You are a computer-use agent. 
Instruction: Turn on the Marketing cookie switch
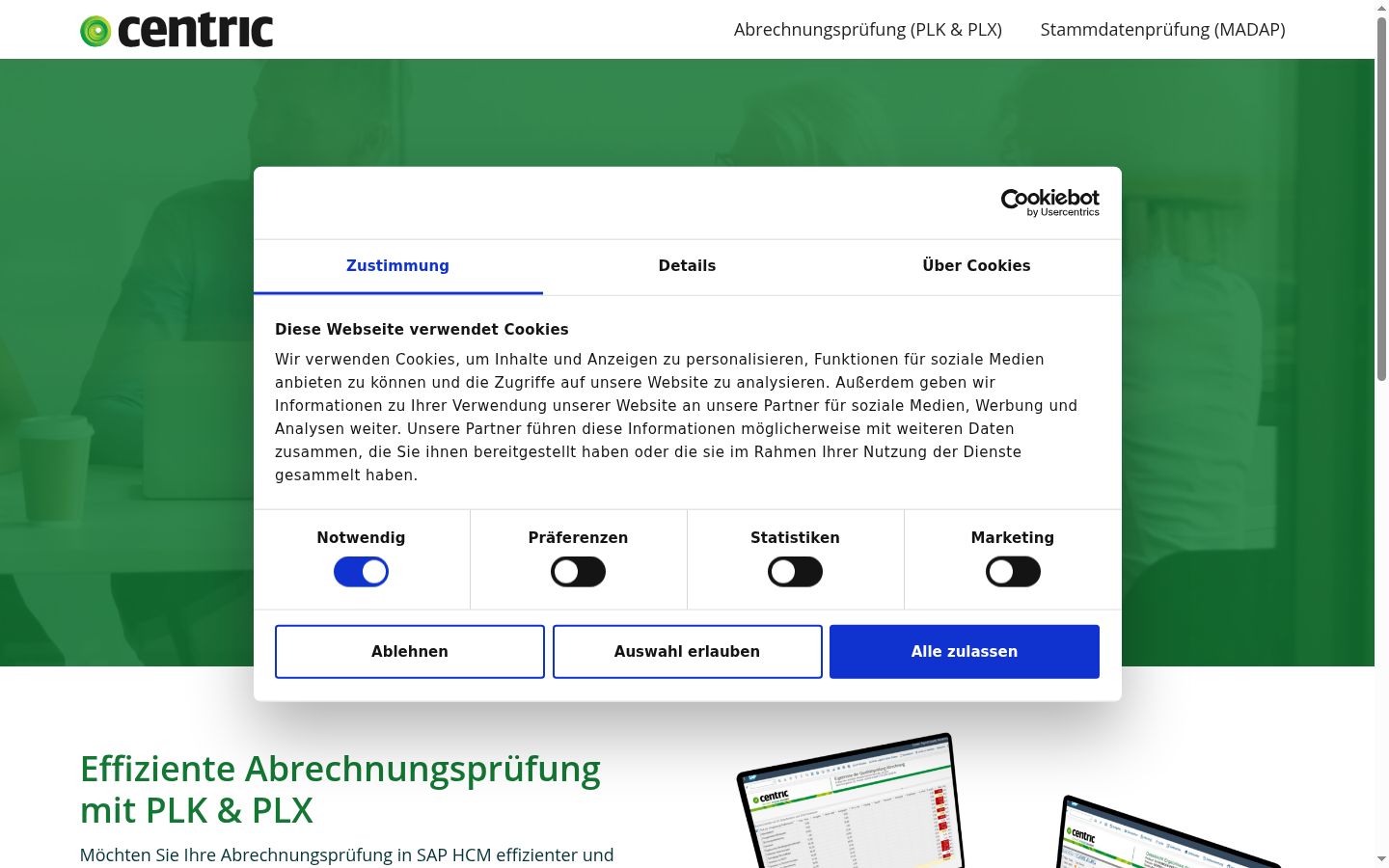1013,572
